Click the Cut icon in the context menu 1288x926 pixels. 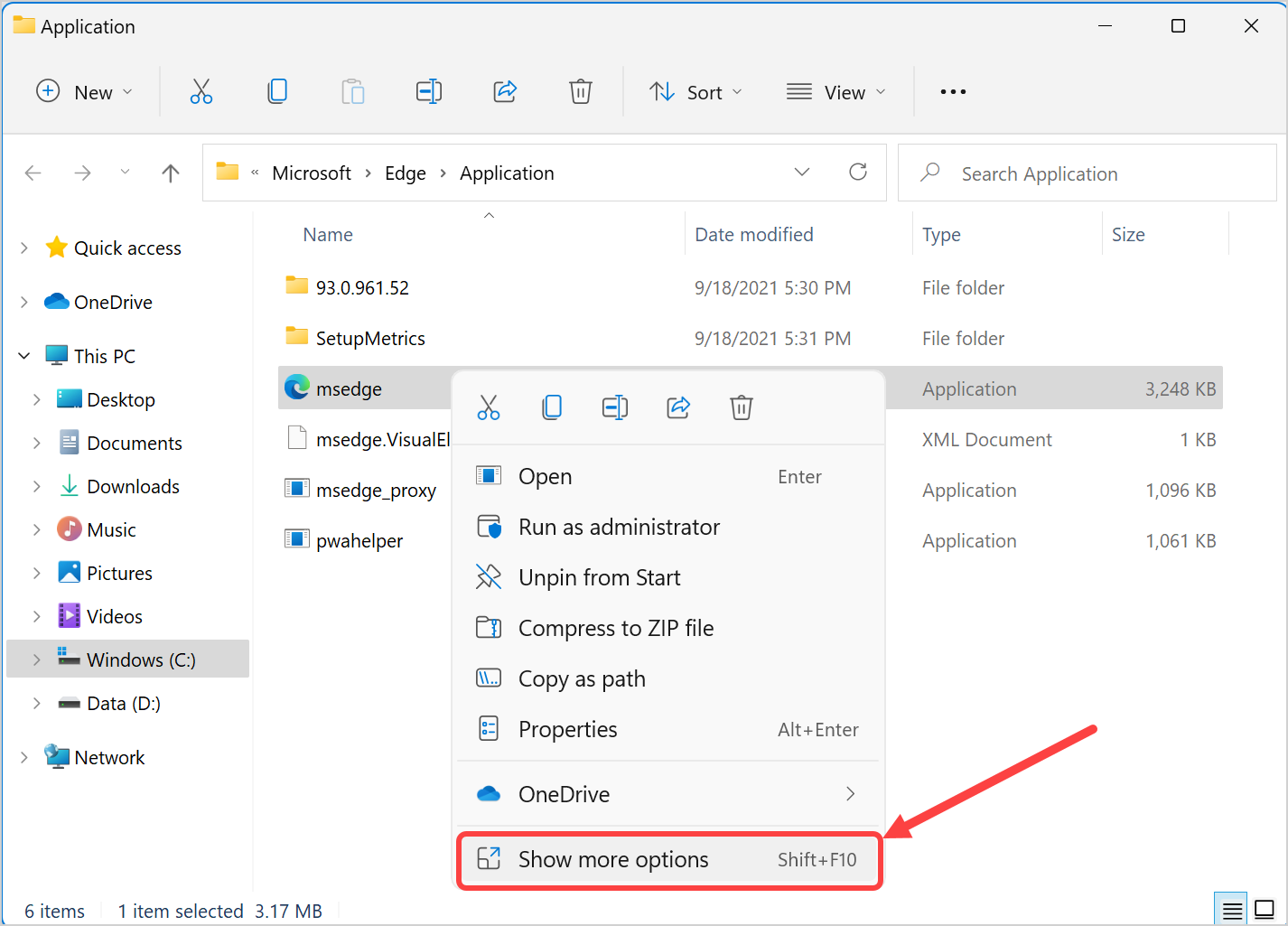click(489, 407)
